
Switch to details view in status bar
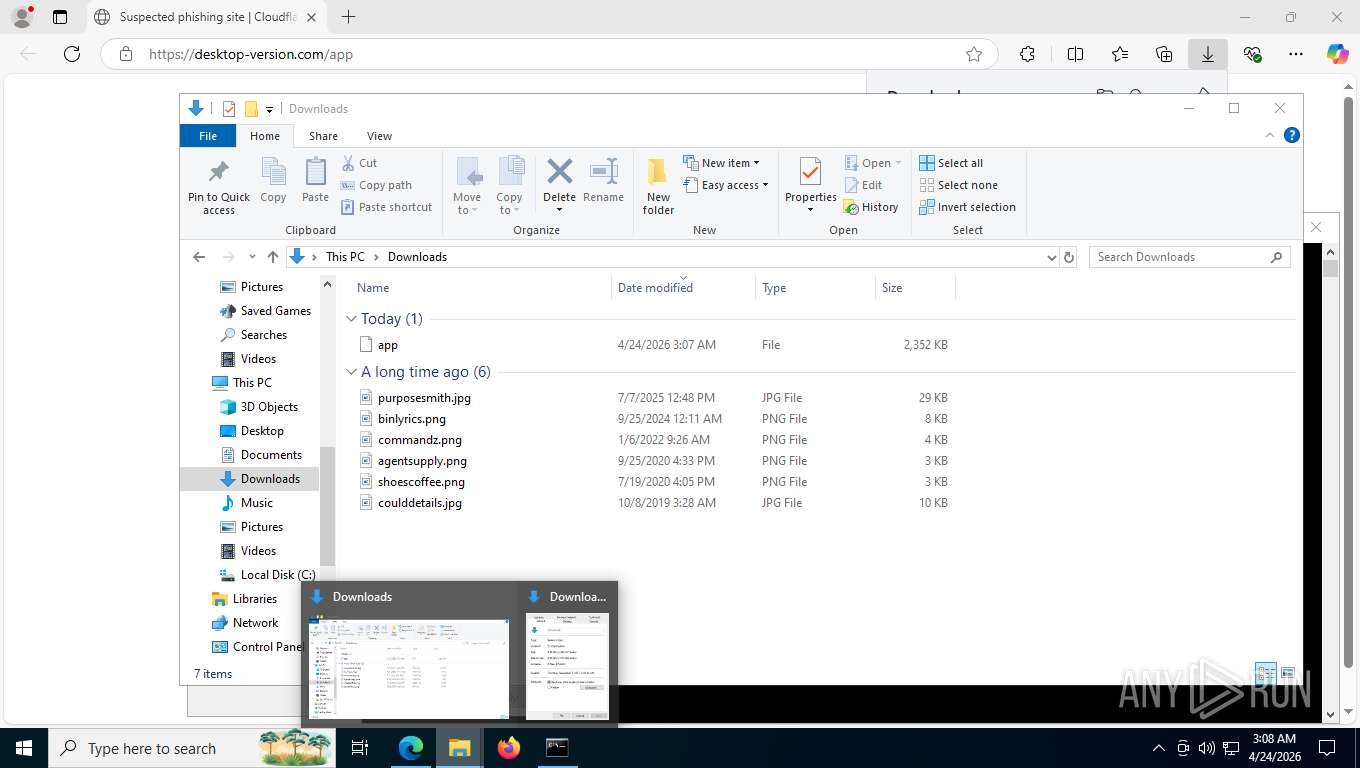click(x=1265, y=674)
